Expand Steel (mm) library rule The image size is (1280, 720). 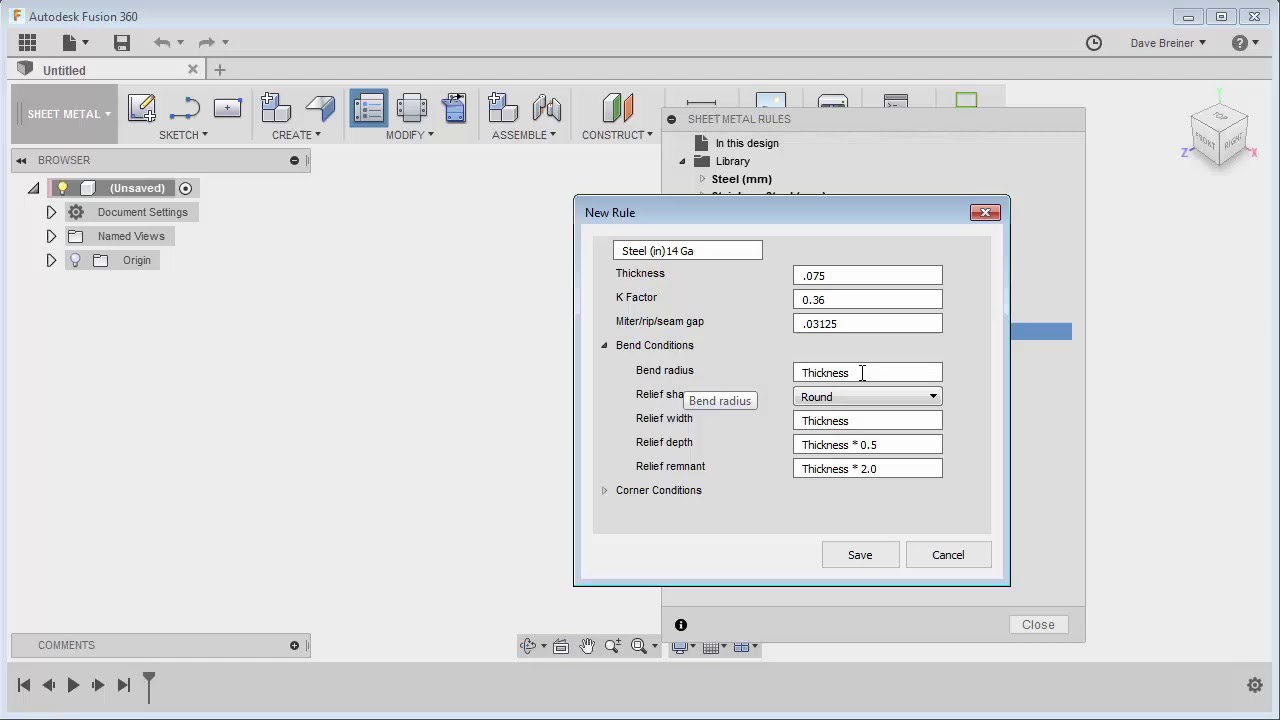point(702,179)
